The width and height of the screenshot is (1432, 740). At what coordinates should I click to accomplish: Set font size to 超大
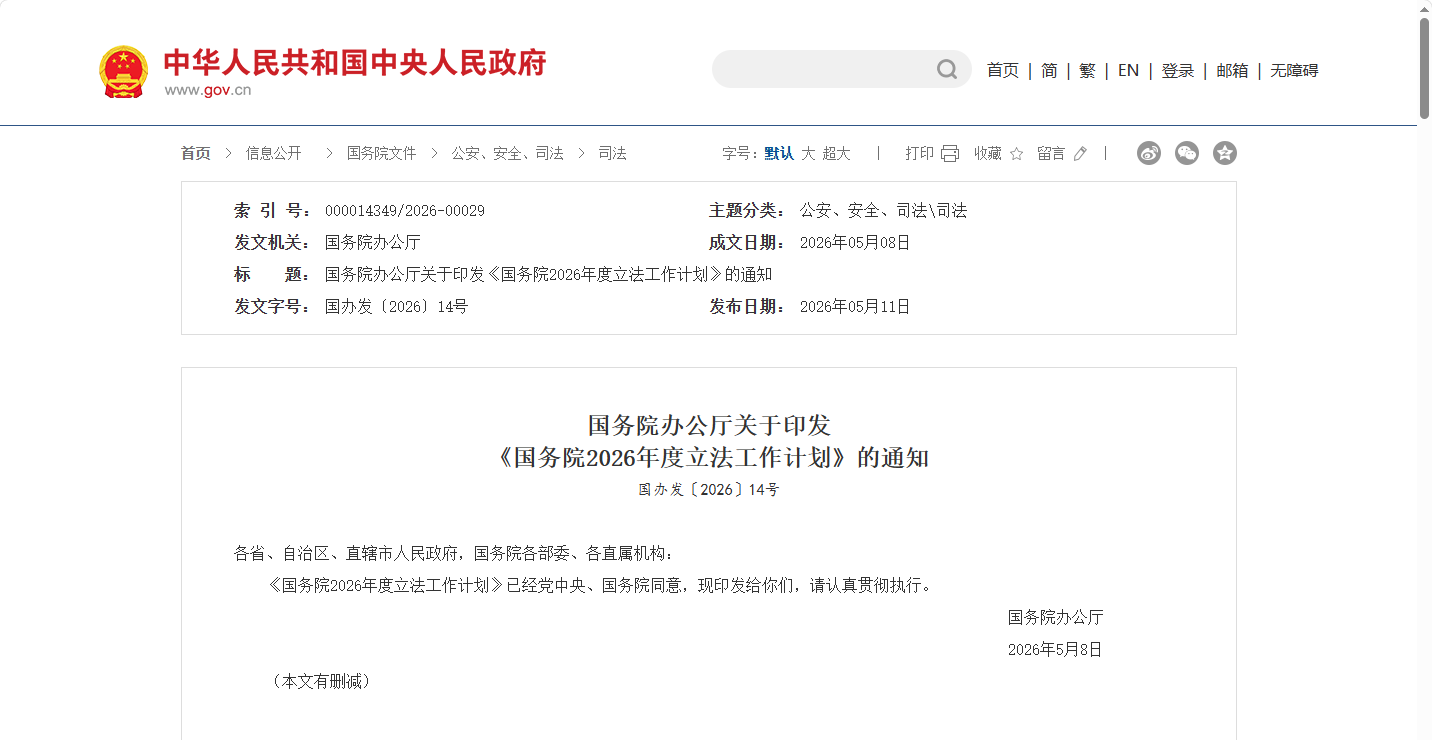(x=836, y=153)
